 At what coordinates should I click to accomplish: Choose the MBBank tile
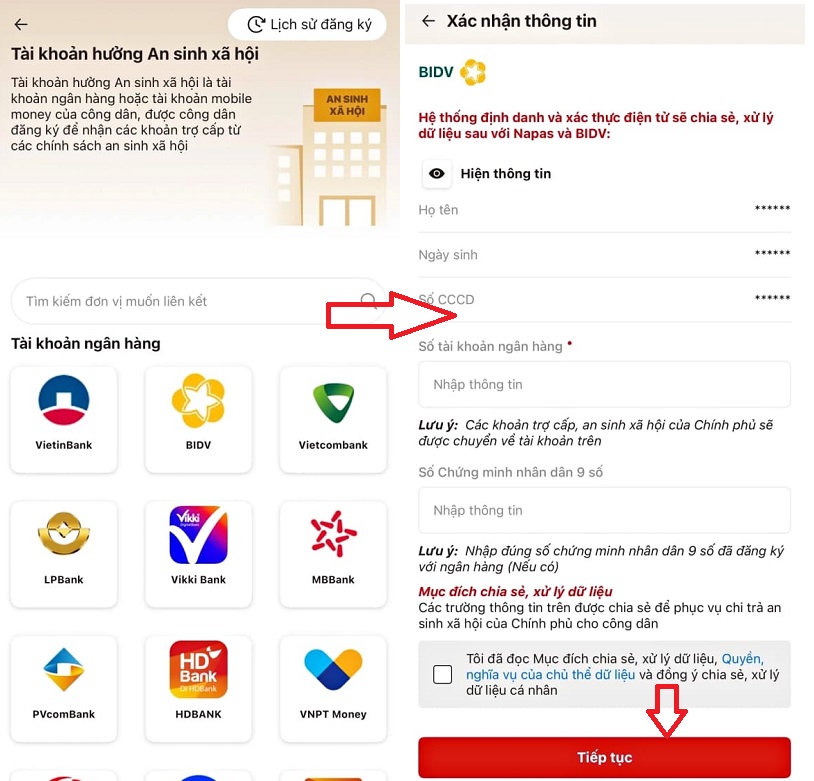(333, 554)
